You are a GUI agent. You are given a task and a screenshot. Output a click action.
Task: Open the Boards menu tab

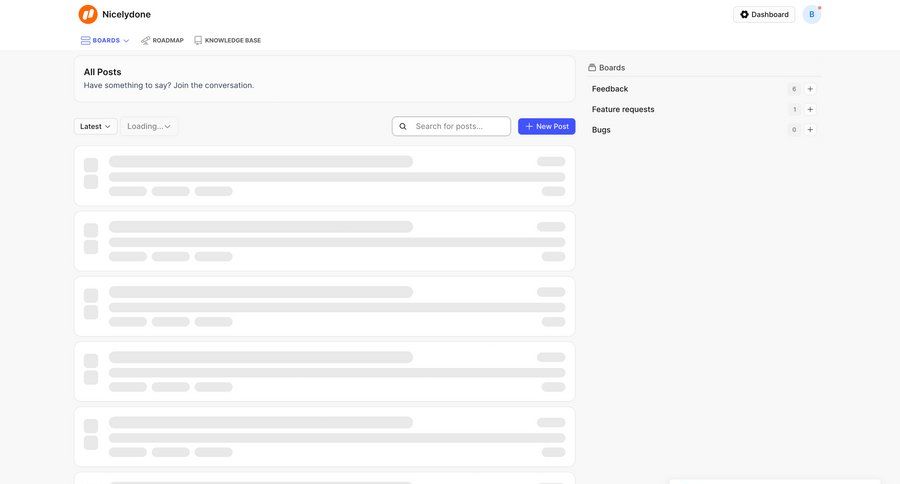tap(105, 41)
